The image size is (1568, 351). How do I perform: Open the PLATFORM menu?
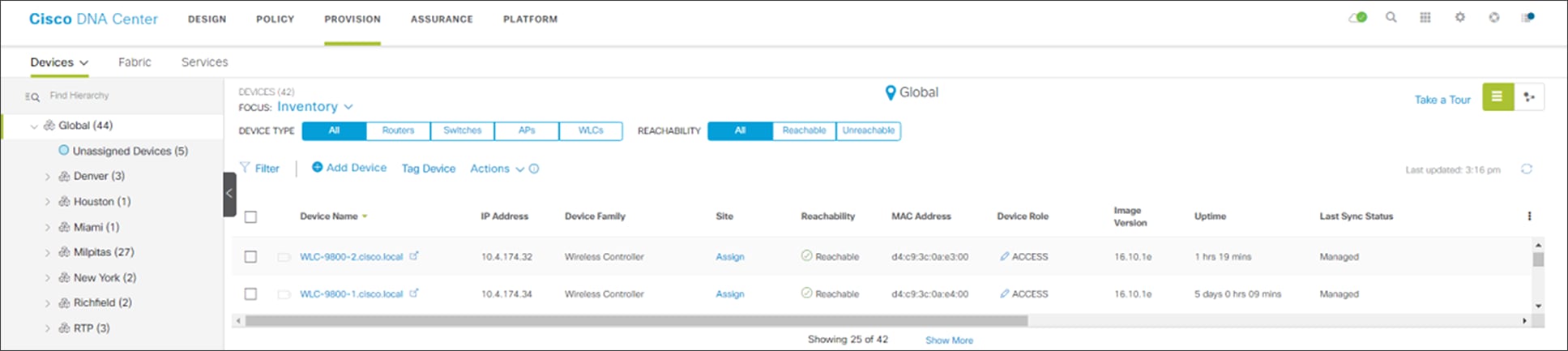[x=530, y=19]
